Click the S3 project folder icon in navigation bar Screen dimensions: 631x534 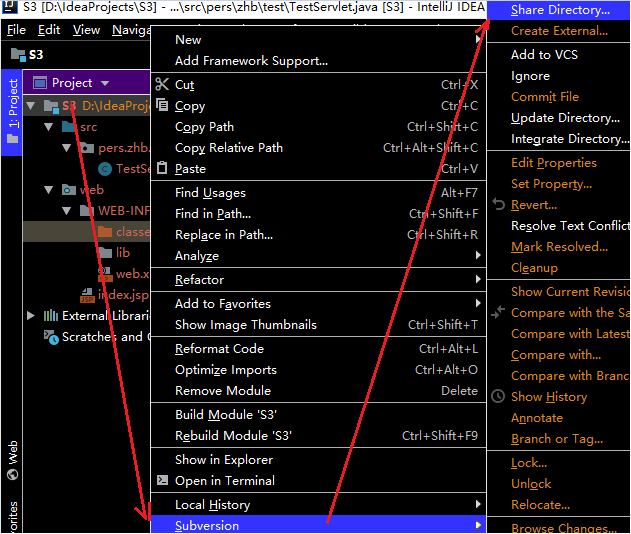tap(18, 54)
